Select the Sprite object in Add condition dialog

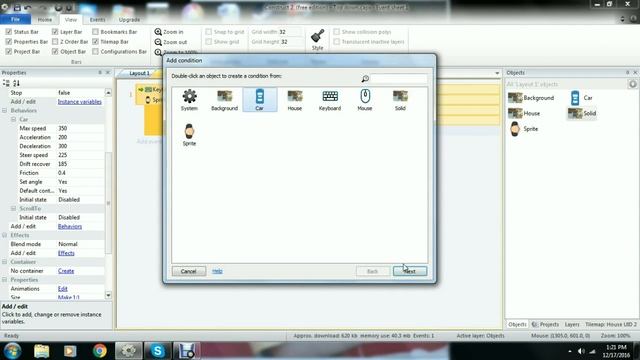[189, 135]
